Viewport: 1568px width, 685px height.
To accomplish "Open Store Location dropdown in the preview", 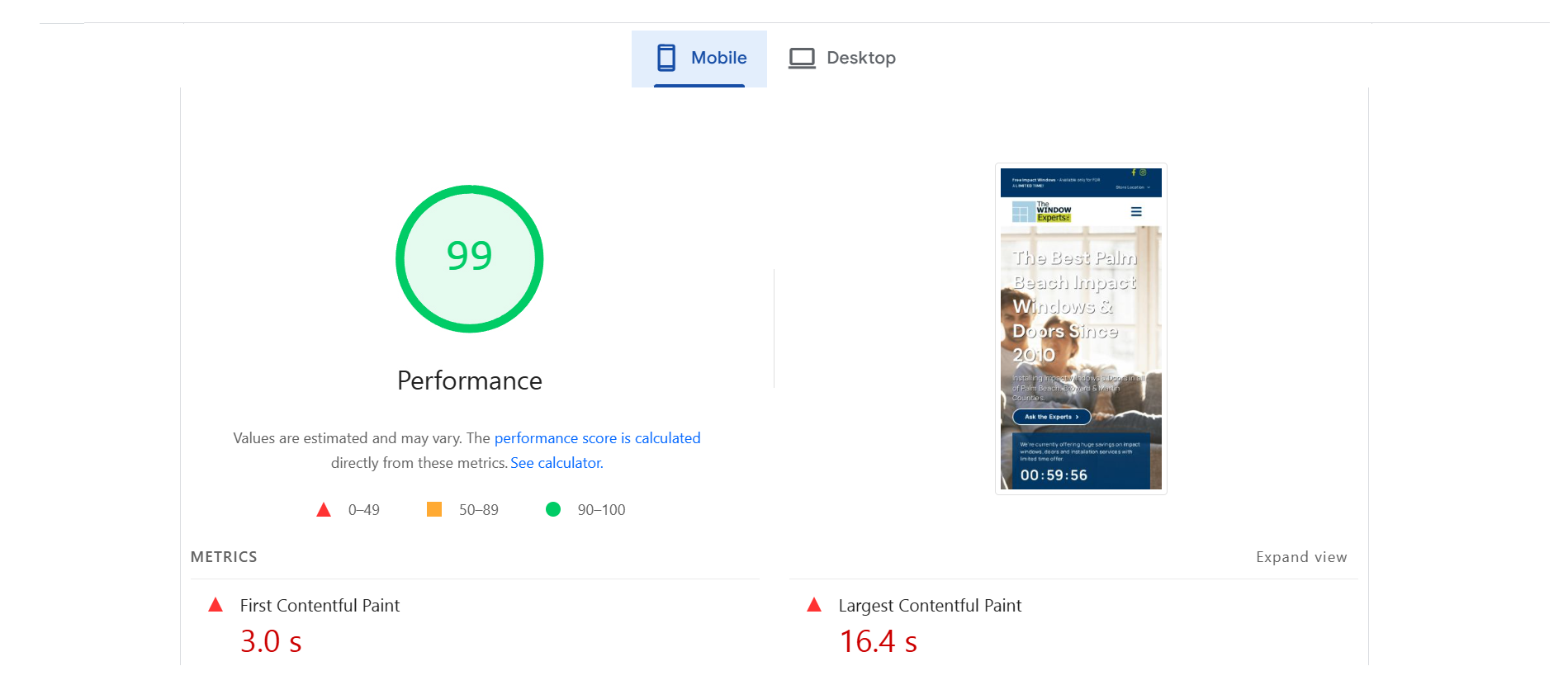I will point(1132,187).
